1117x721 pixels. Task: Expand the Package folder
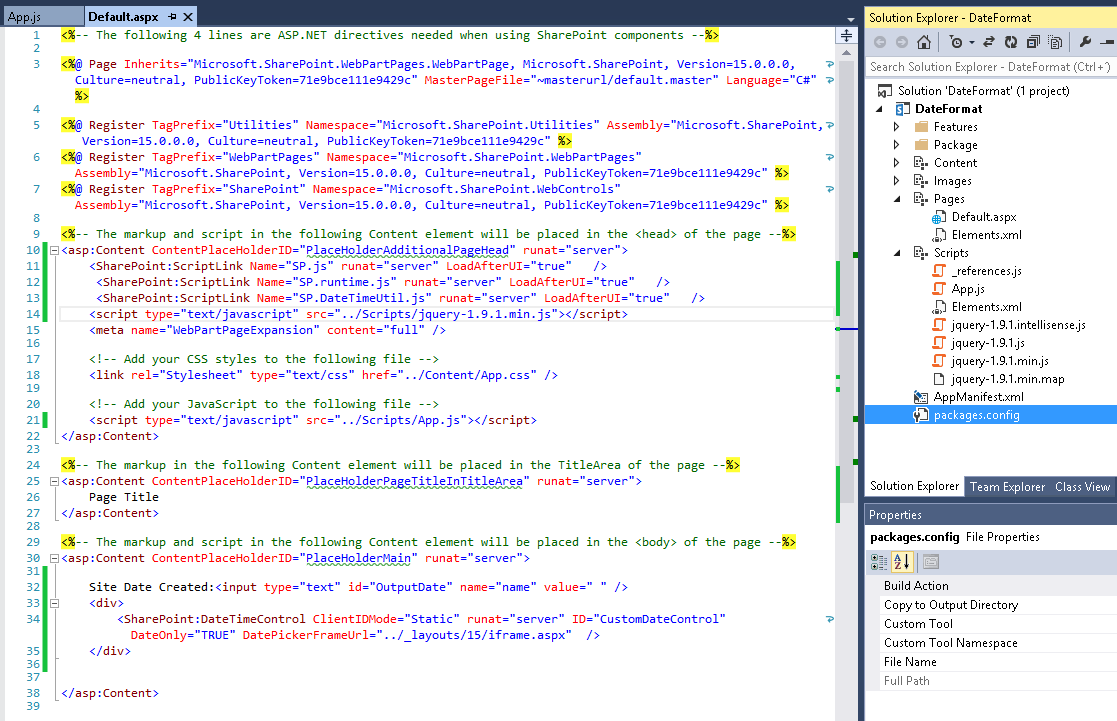[897, 145]
